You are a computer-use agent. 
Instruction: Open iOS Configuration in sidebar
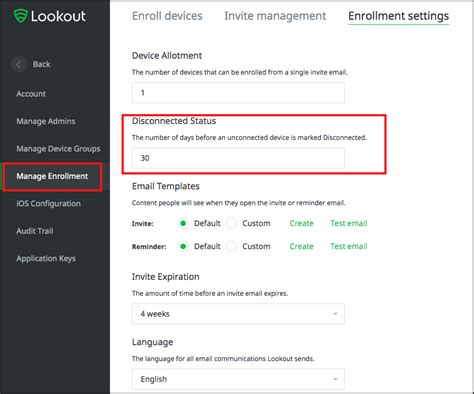point(48,203)
